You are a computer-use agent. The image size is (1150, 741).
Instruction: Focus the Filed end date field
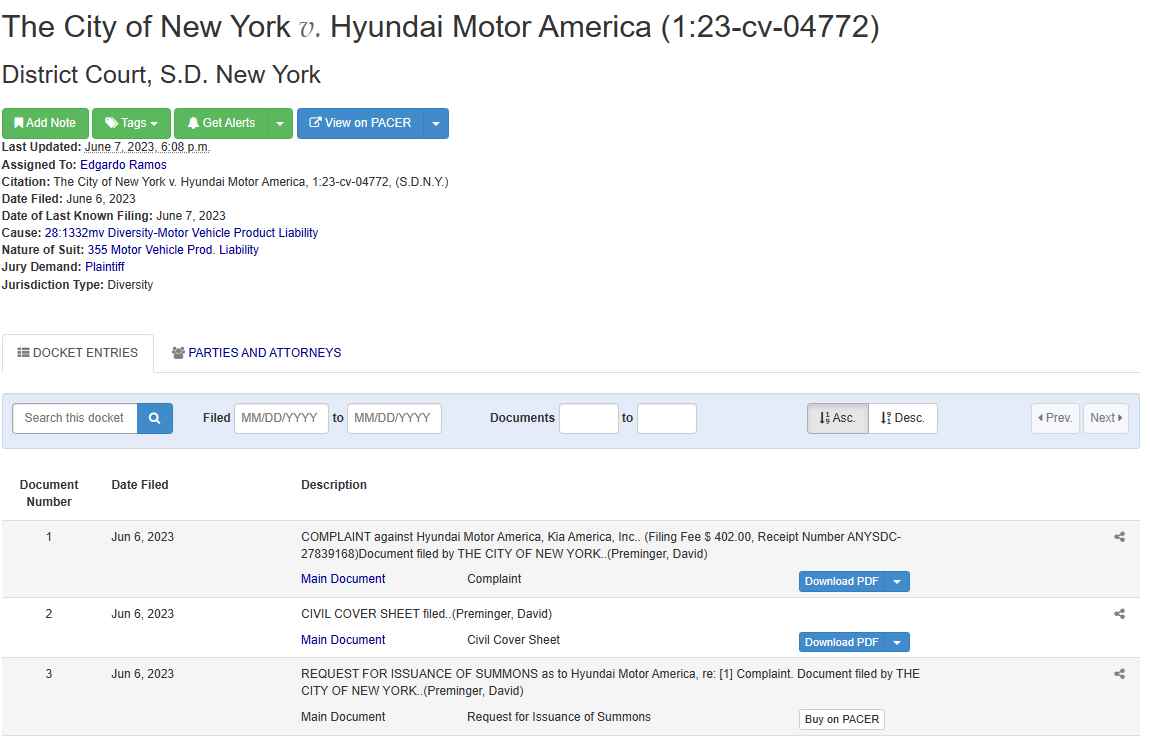tap(394, 418)
